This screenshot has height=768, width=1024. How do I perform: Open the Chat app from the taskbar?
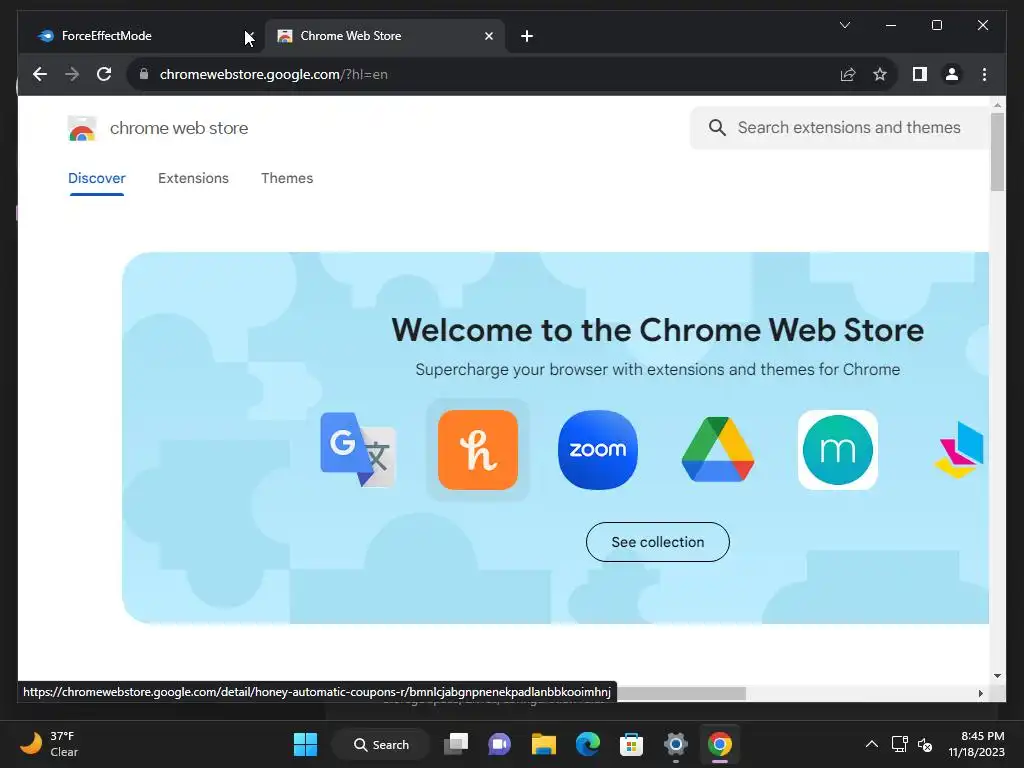coord(500,744)
